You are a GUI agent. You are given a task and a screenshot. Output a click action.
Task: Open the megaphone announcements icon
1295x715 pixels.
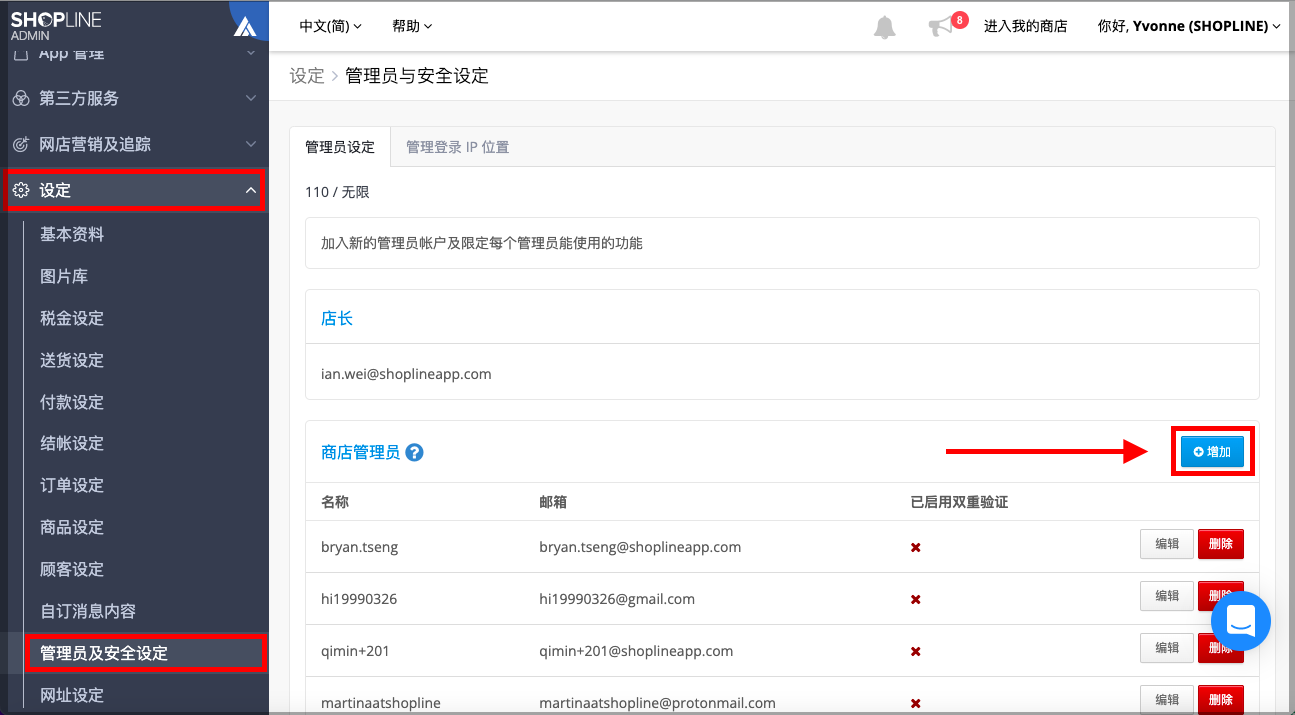(x=941, y=27)
